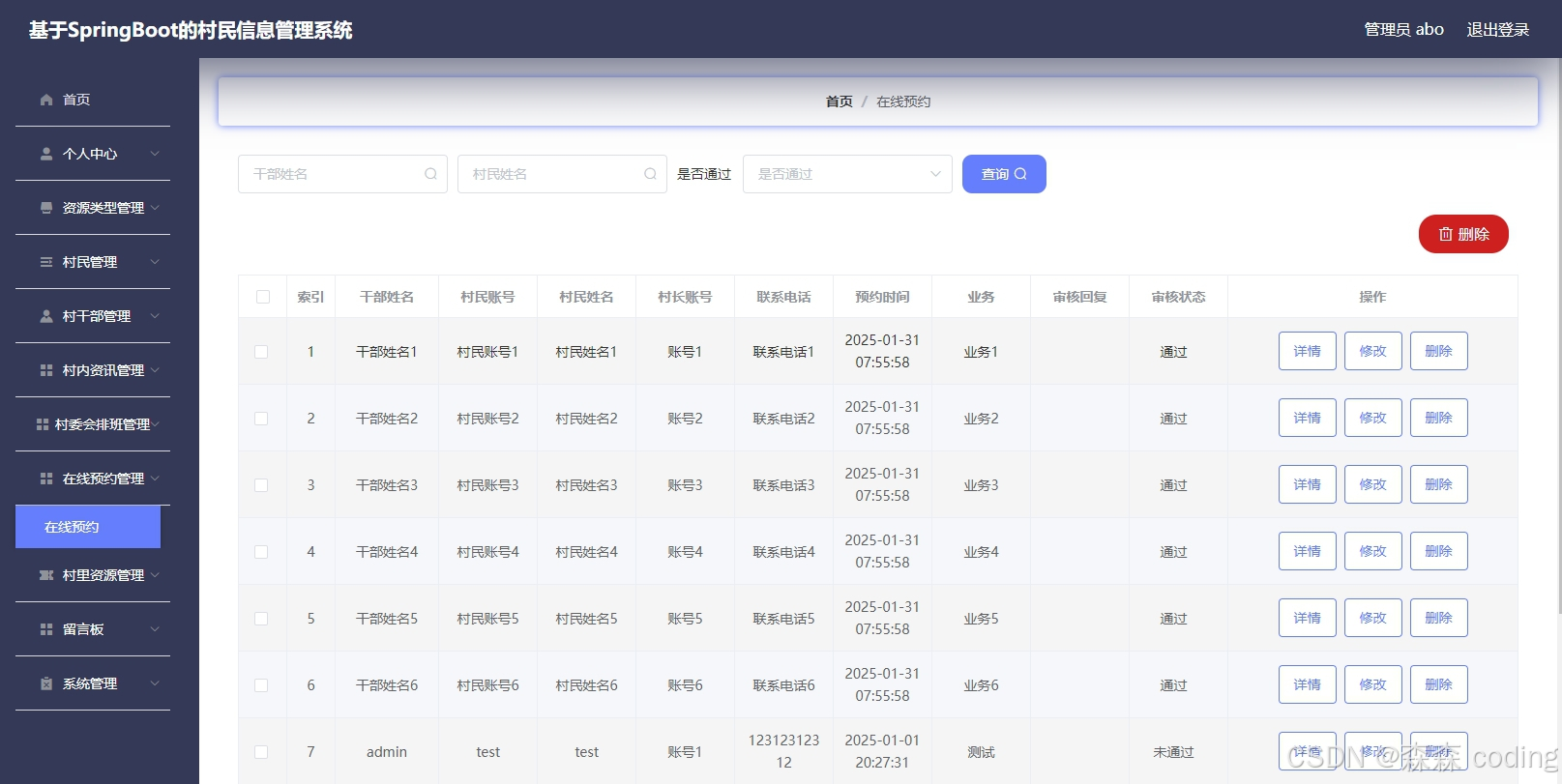Click the blue 查询 search button
The width and height of the screenshot is (1562, 784).
click(1004, 174)
